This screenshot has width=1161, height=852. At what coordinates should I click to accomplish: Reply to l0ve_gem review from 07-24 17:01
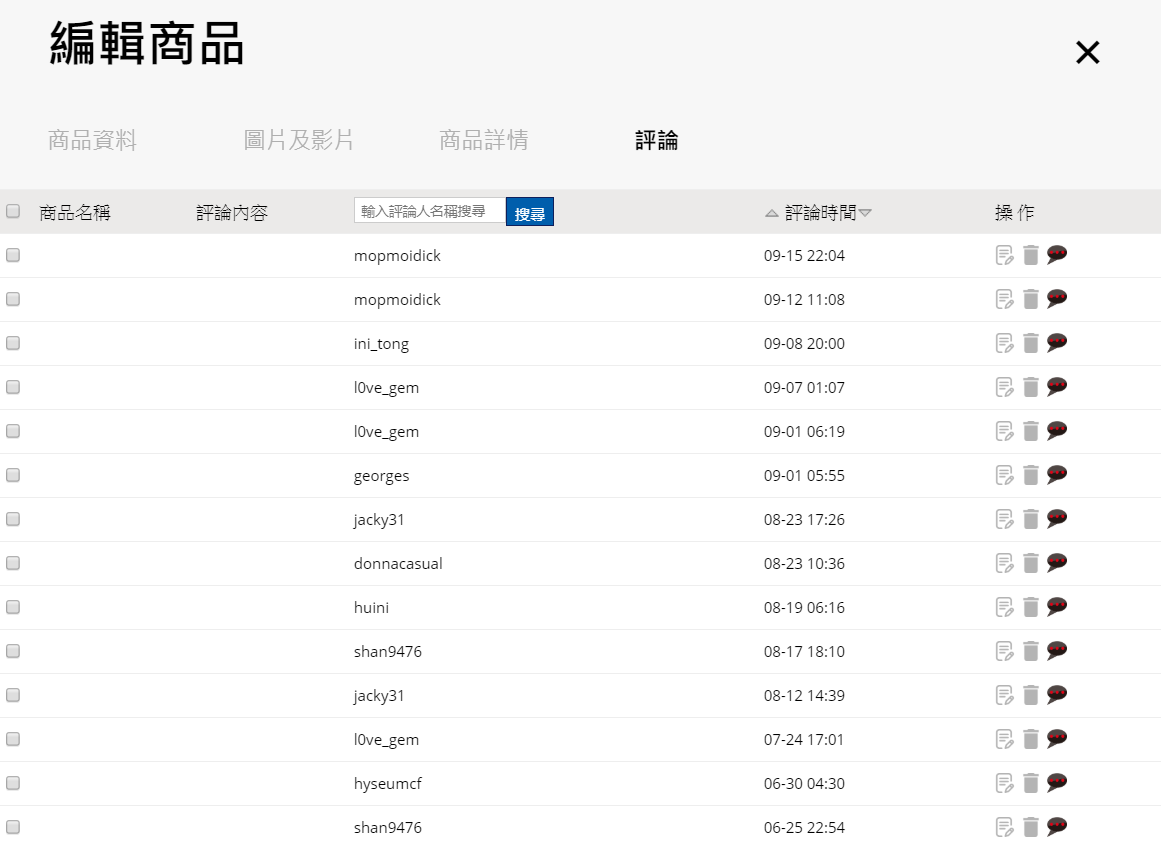(x=1057, y=739)
